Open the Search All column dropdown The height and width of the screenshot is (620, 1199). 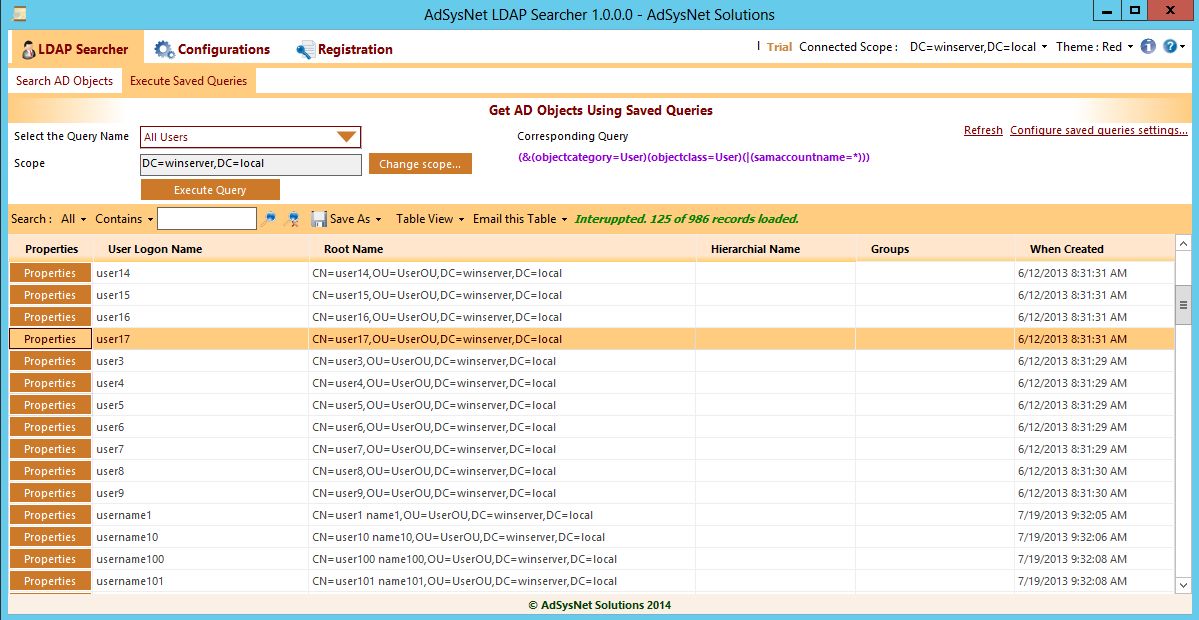click(x=73, y=219)
